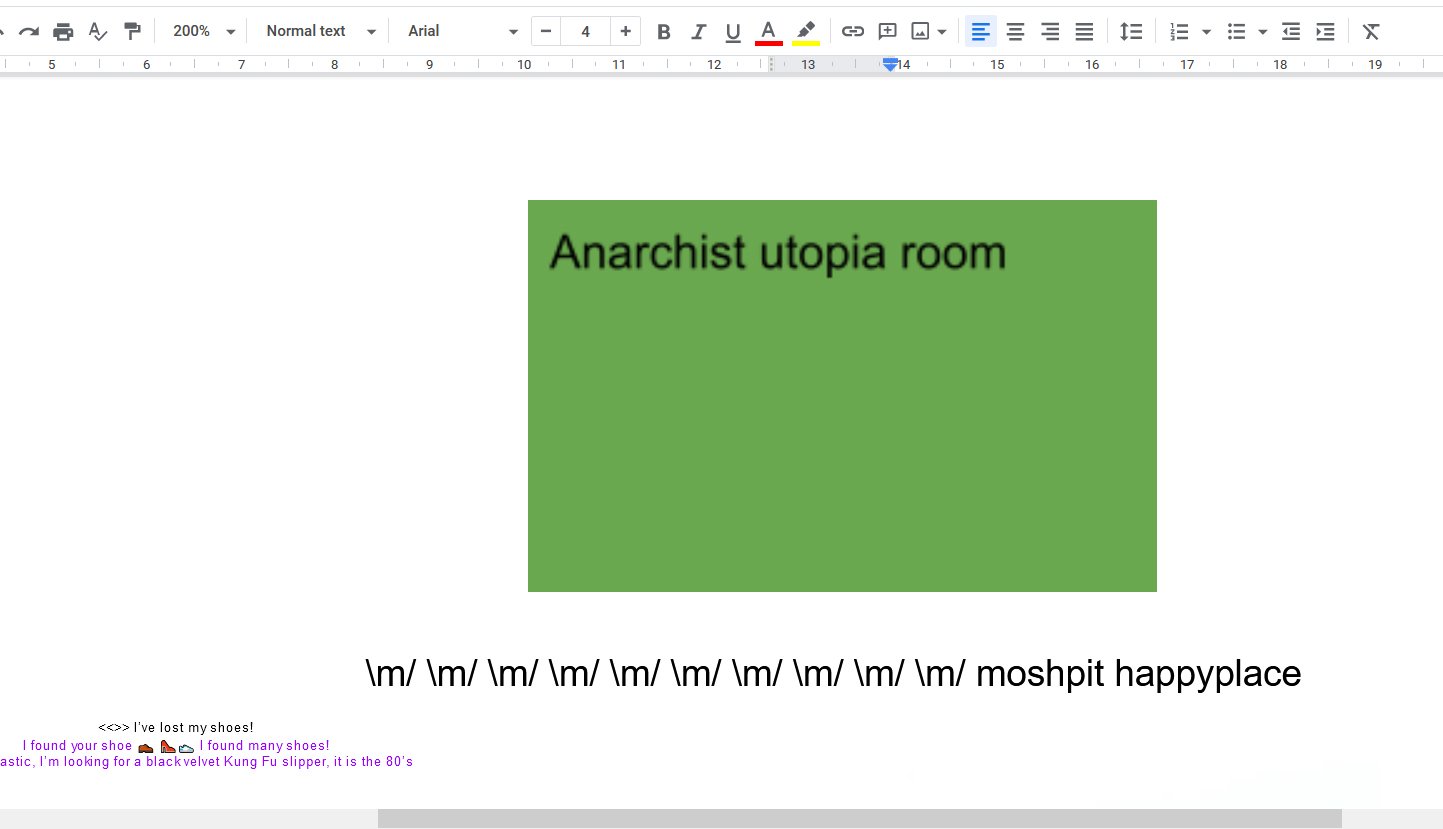The height and width of the screenshot is (829, 1443).
Task: Center align text
Action: pos(1015,31)
